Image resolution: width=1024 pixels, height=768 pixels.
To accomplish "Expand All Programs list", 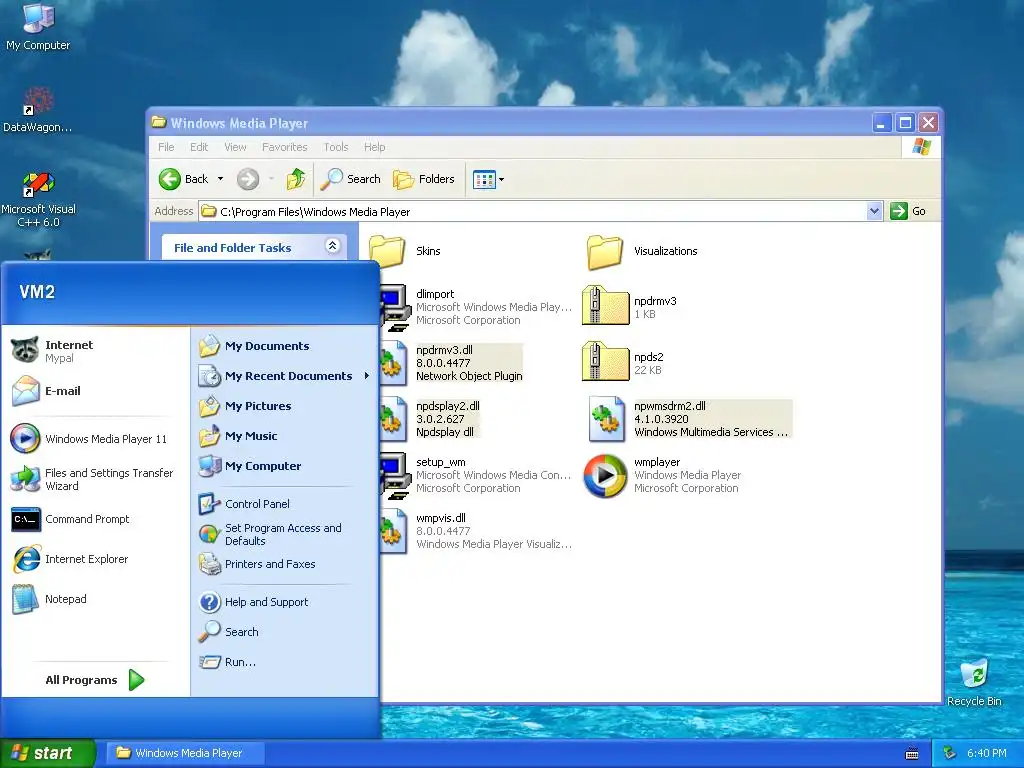I will (x=95, y=680).
